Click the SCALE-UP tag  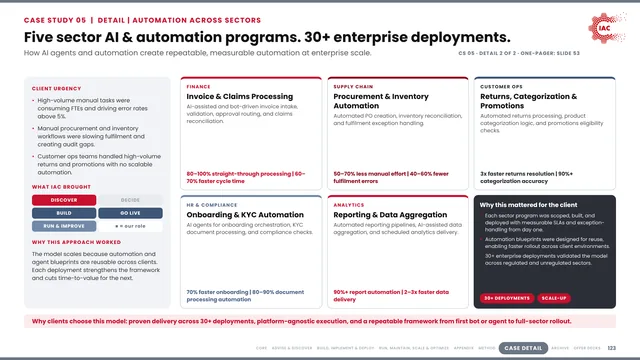[x=554, y=298]
